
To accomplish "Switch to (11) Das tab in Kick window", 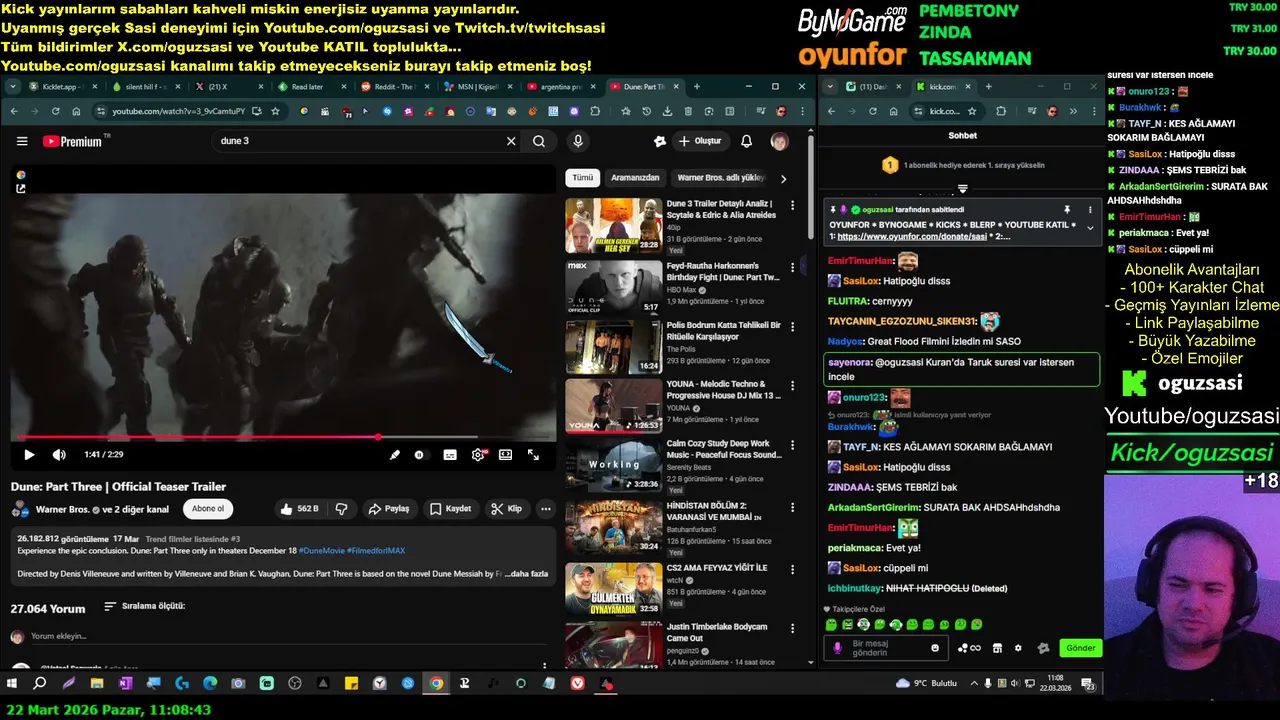I will pyautogui.click(x=873, y=87).
